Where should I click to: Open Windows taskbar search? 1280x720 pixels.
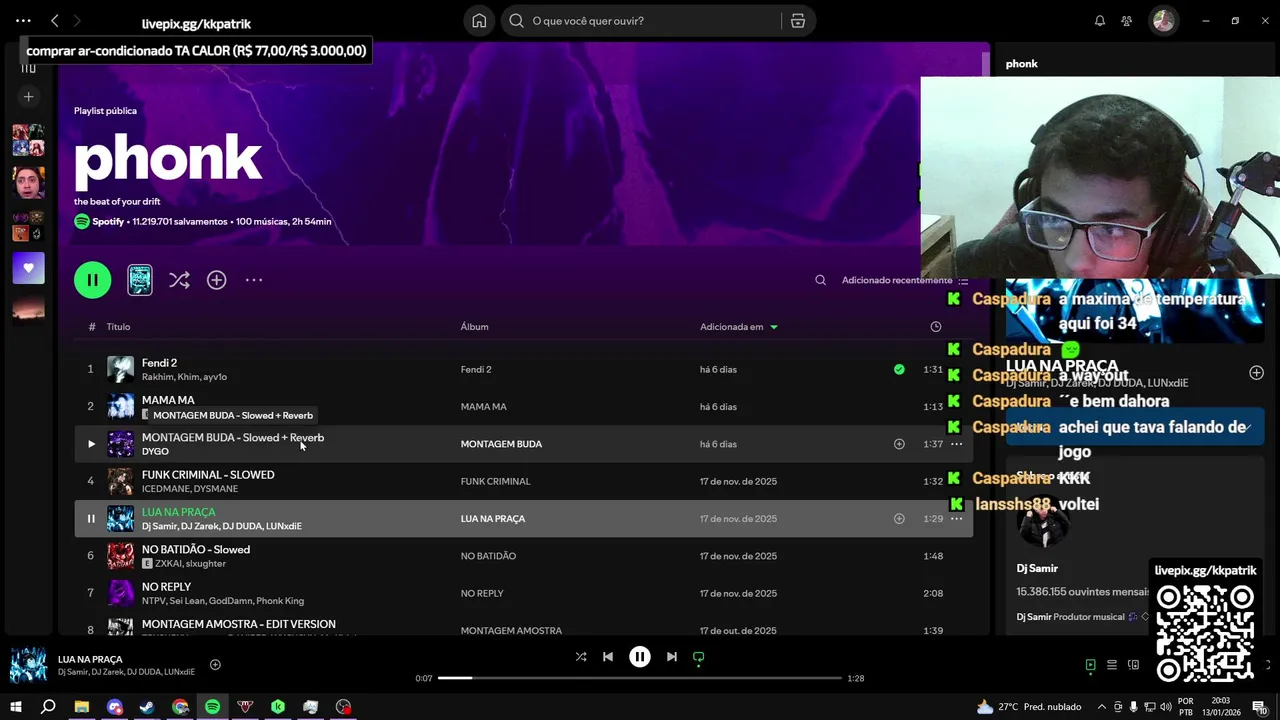48,707
